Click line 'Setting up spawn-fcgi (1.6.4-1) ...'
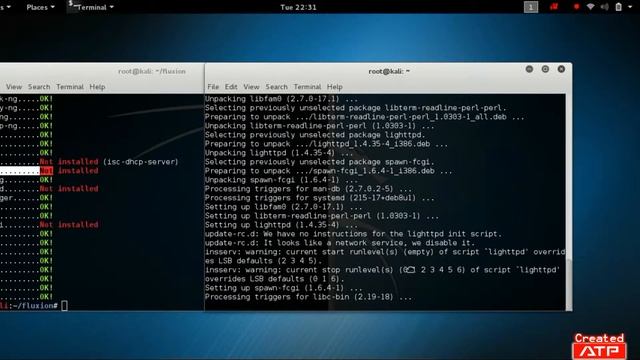This screenshot has width=640, height=360. point(283,288)
